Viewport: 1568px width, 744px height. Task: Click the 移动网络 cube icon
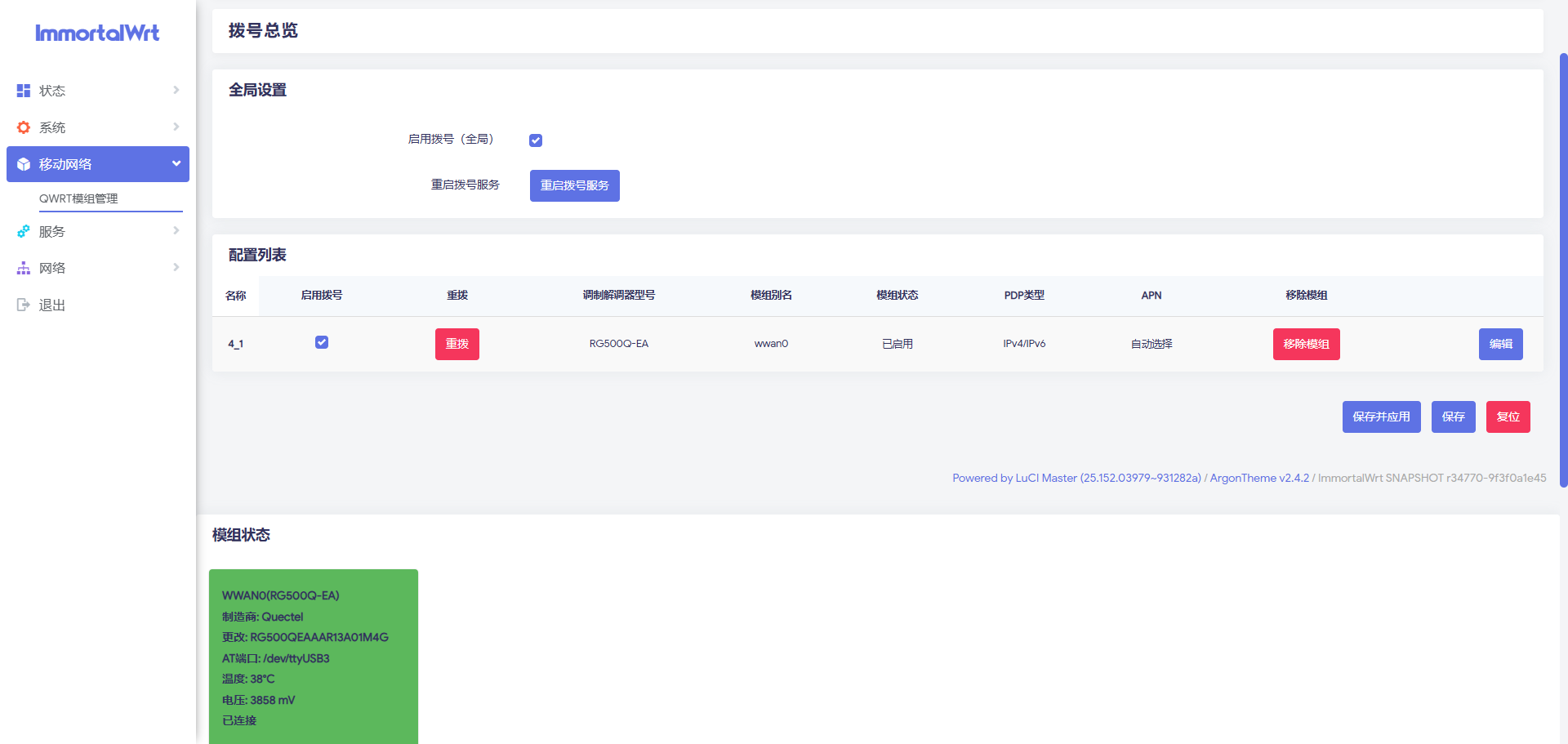tap(24, 164)
